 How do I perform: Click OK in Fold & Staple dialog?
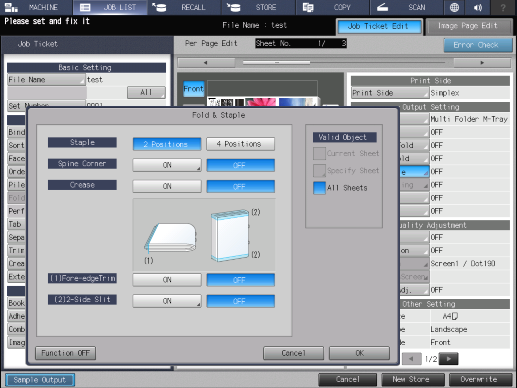[x=359, y=353]
